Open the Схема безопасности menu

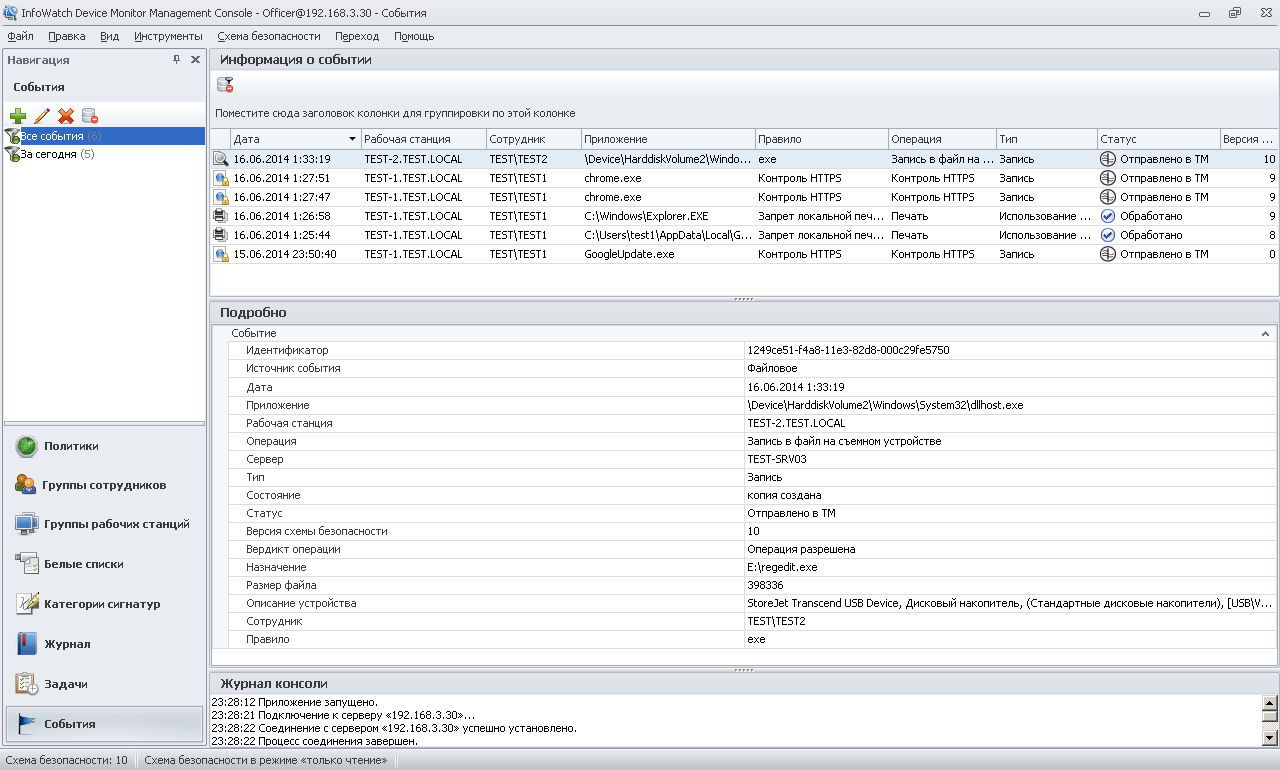[x=268, y=36]
